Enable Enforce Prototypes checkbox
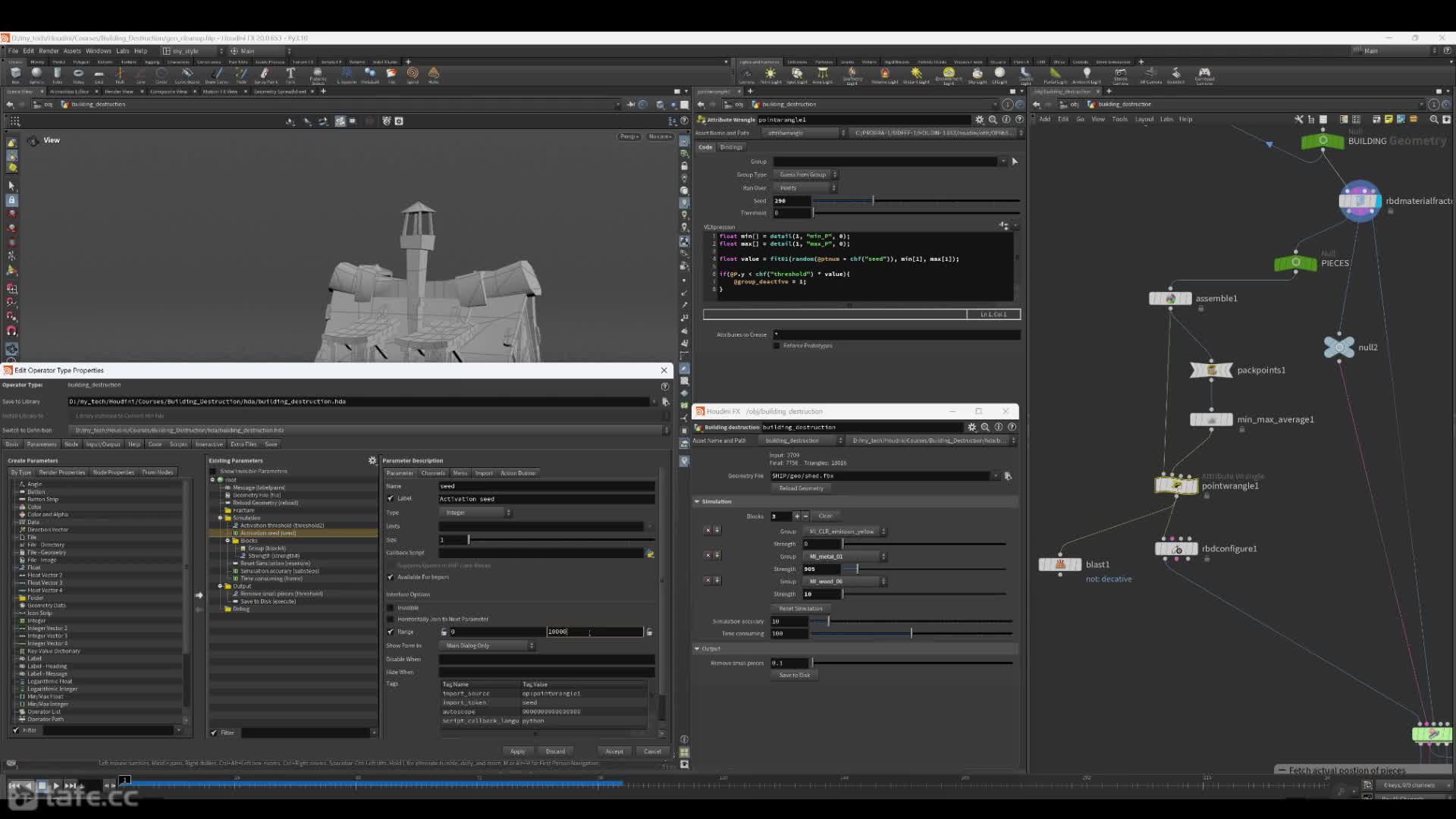The height and width of the screenshot is (819, 1456). 777,346
